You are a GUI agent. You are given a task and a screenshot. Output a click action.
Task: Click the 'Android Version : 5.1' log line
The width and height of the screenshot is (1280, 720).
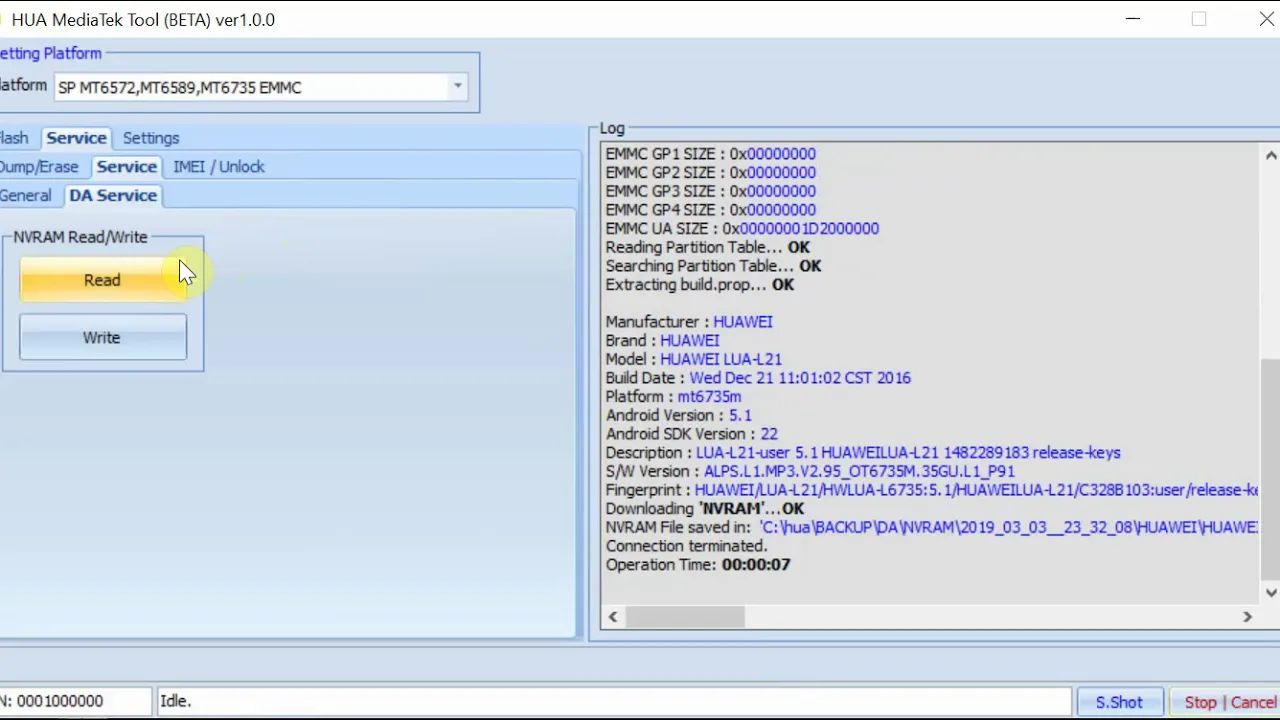click(x=678, y=415)
